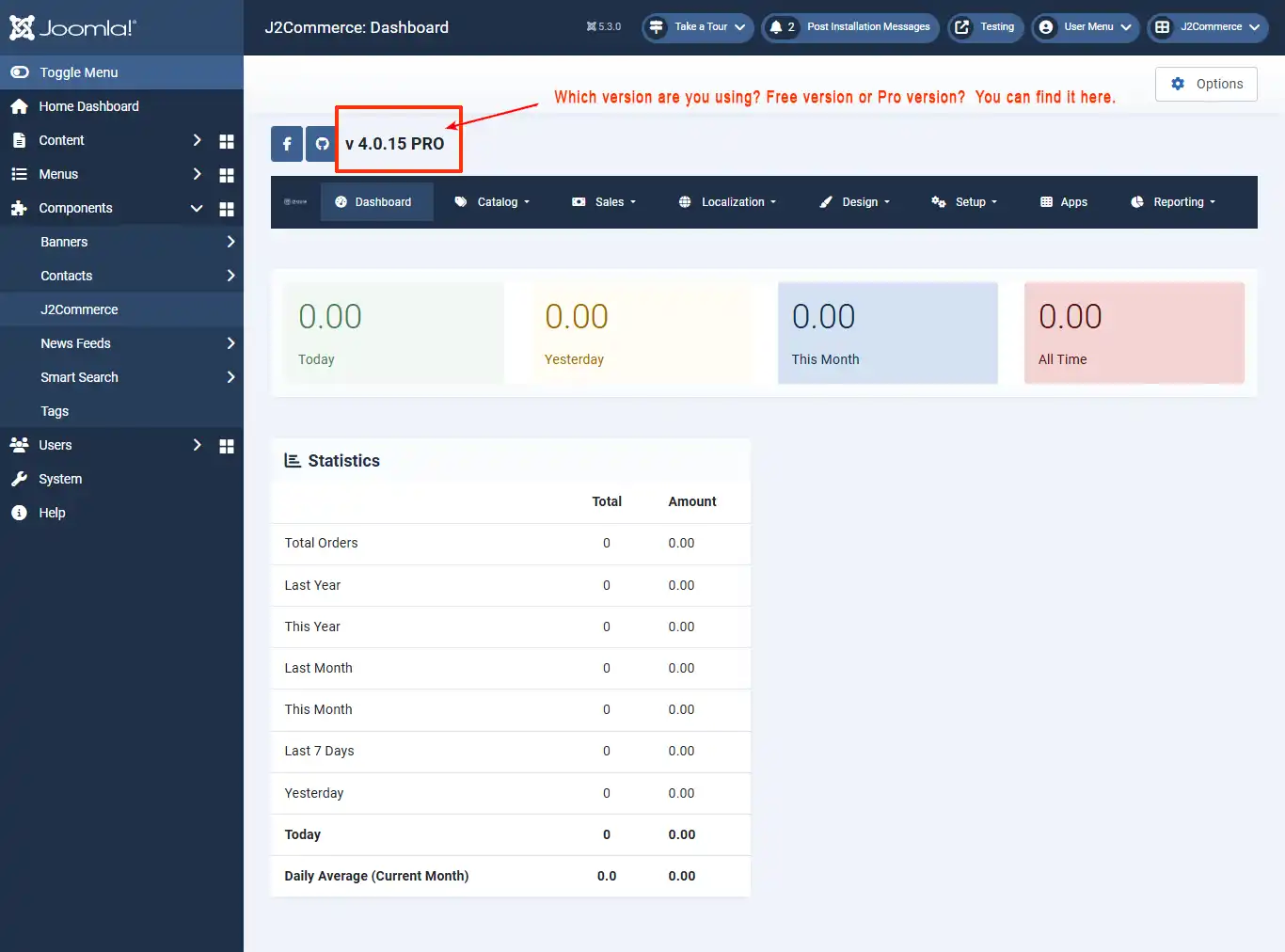Viewport: 1285px width, 952px height.
Task: Click the Joomla 5.3.0 version indicator
Action: click(603, 26)
